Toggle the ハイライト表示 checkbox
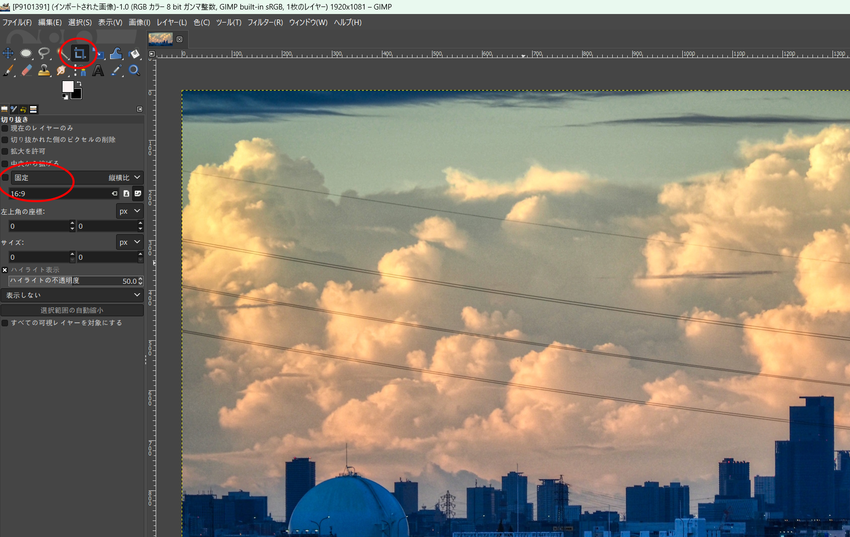 5,270
